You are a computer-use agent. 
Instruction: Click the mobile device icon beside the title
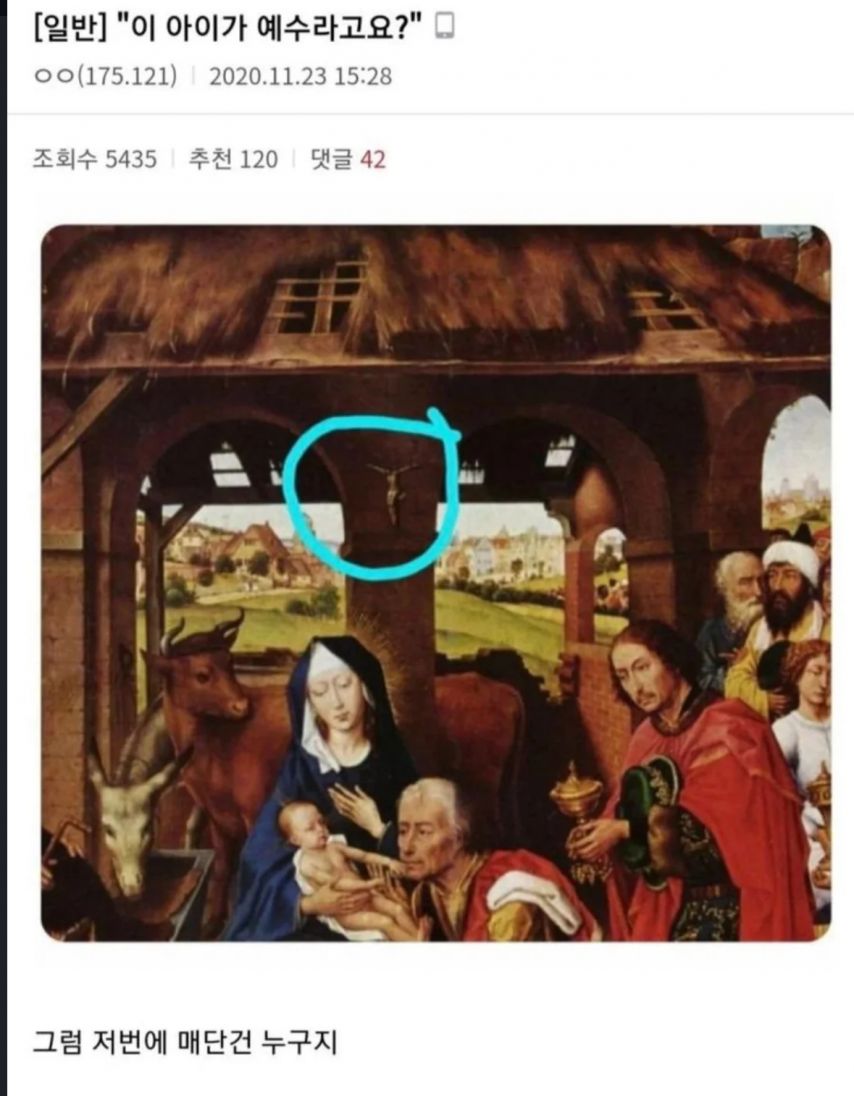coord(444,27)
